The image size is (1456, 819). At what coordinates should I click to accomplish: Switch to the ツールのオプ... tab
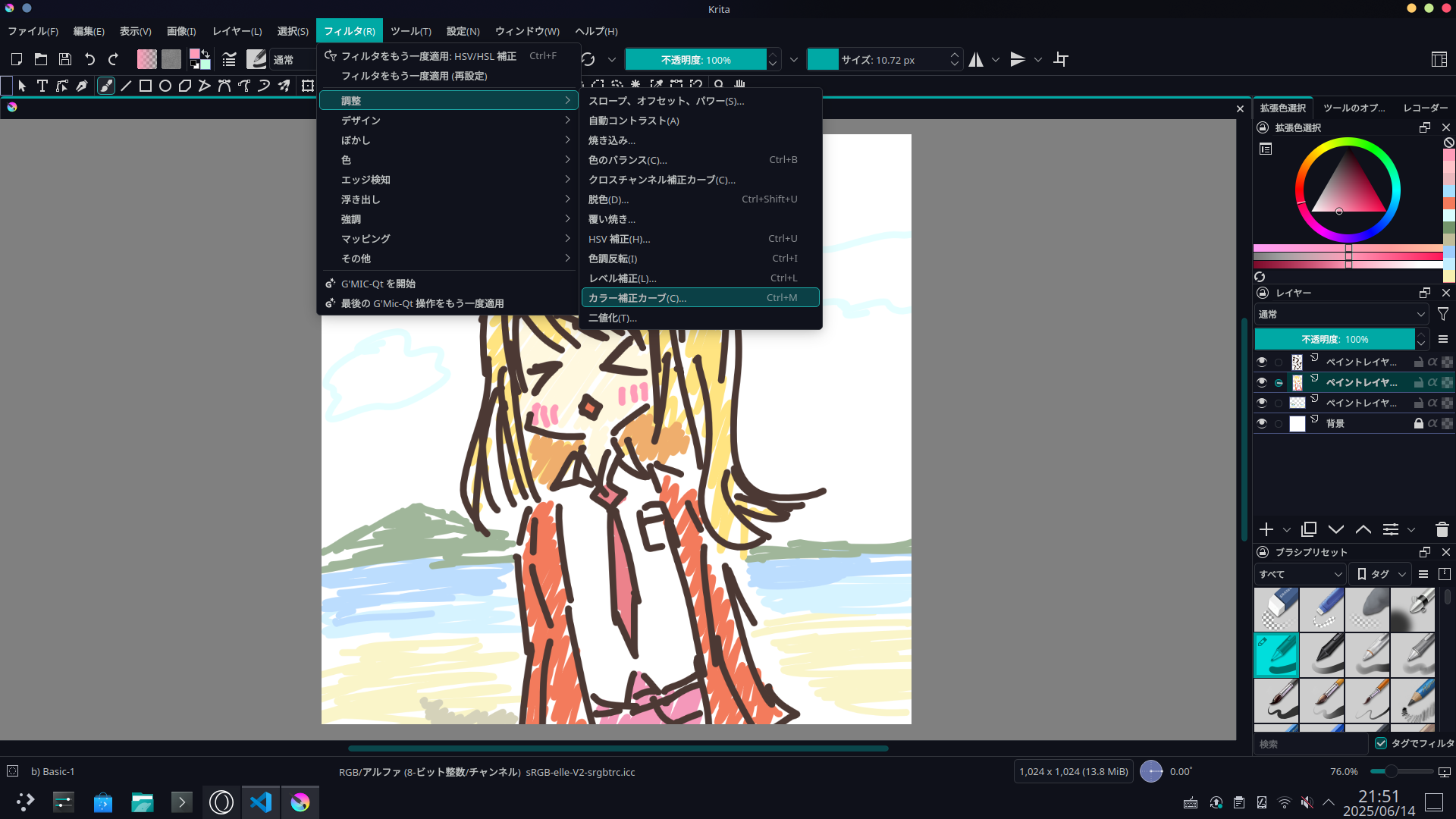pos(1354,108)
